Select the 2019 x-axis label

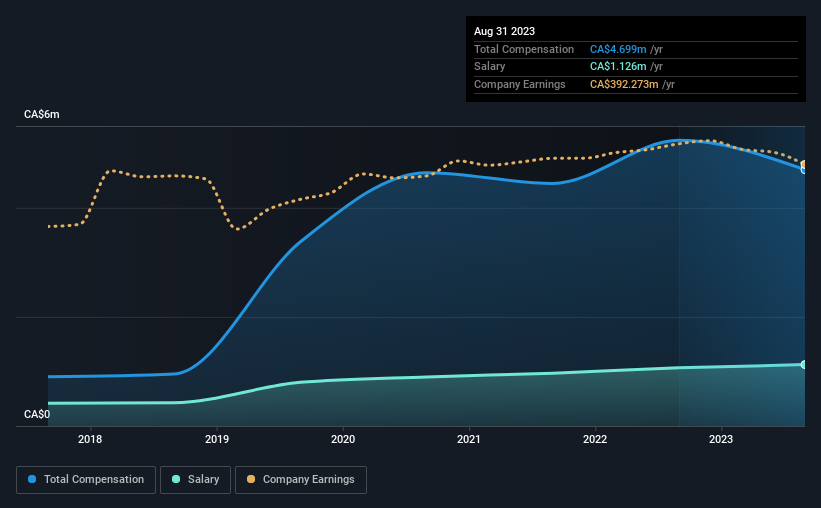[217, 439]
